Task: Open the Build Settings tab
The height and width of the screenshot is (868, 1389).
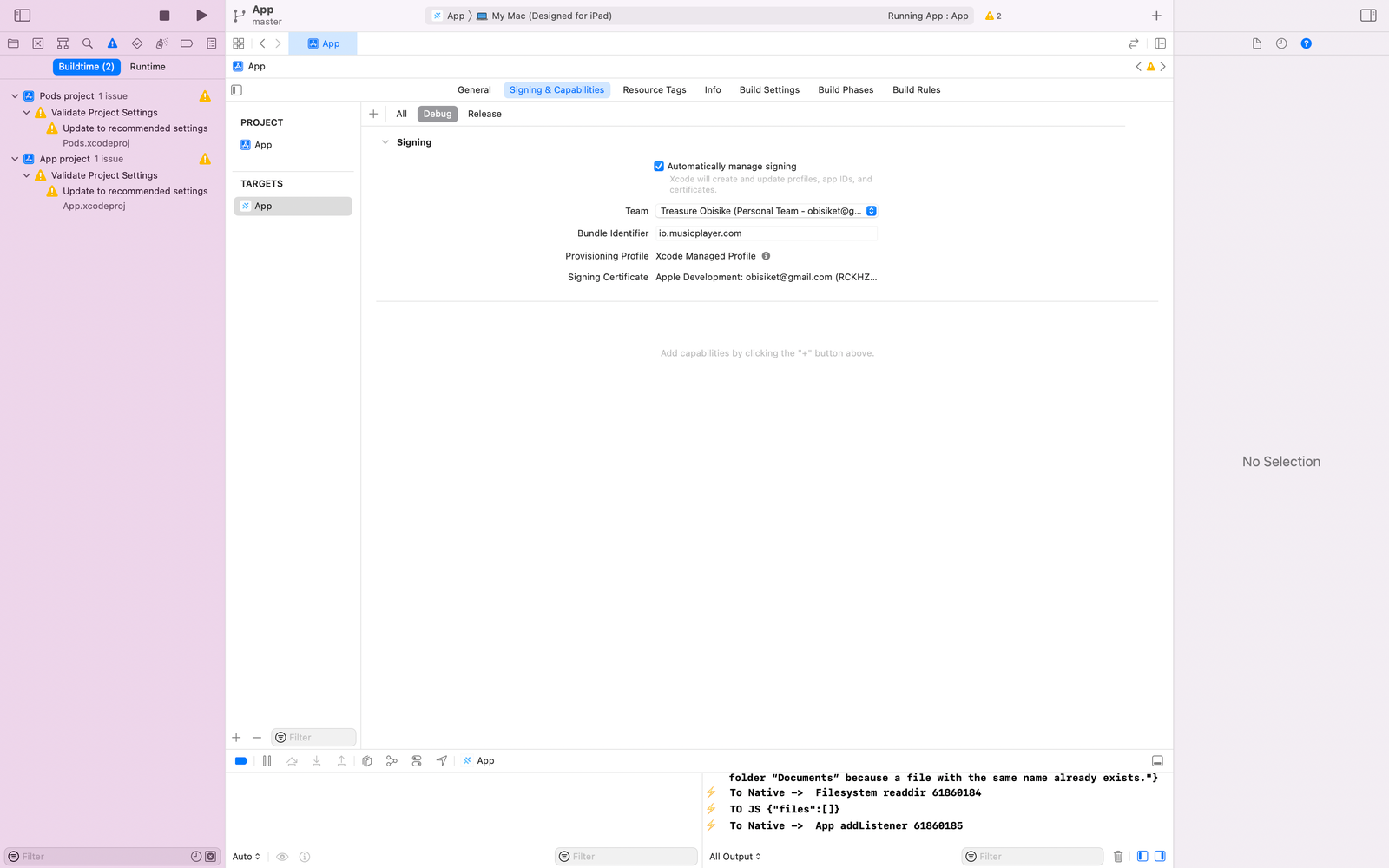Action: coord(769,90)
